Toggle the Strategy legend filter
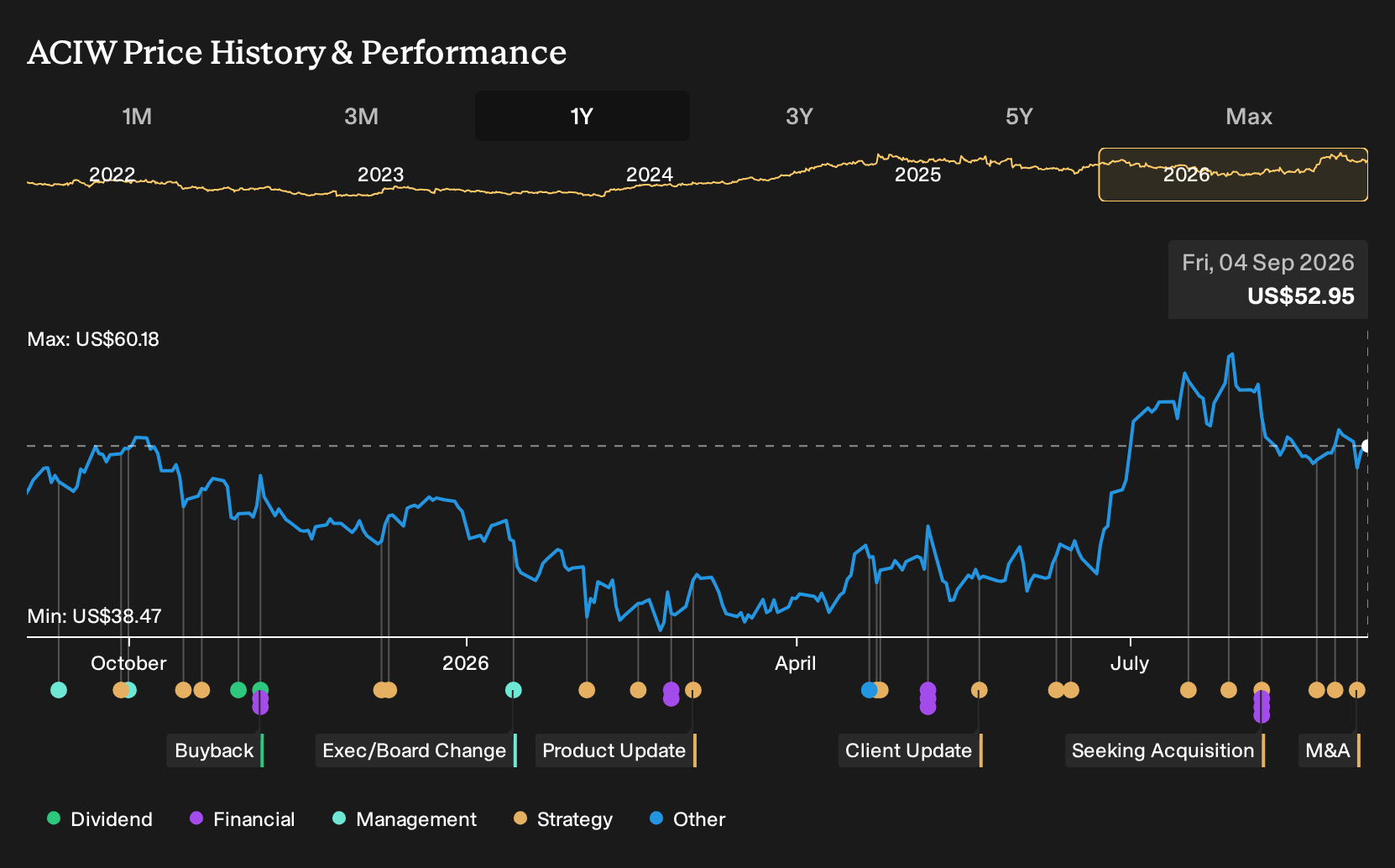Viewport: 1395px width, 868px height. [563, 819]
